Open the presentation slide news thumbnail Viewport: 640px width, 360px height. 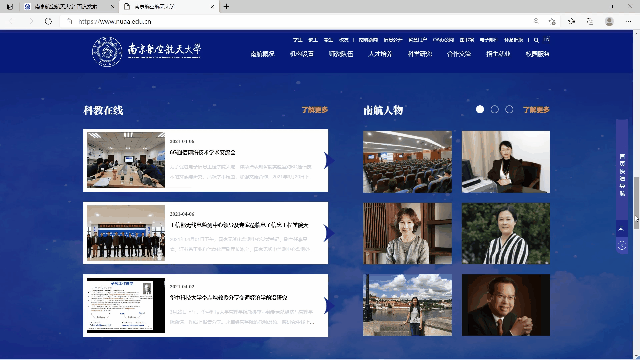(x=126, y=305)
